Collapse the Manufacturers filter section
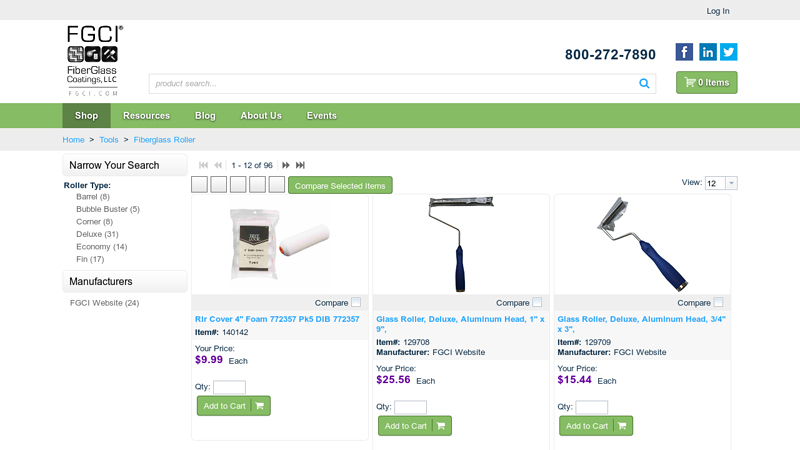The height and width of the screenshot is (450, 800). 125,282
